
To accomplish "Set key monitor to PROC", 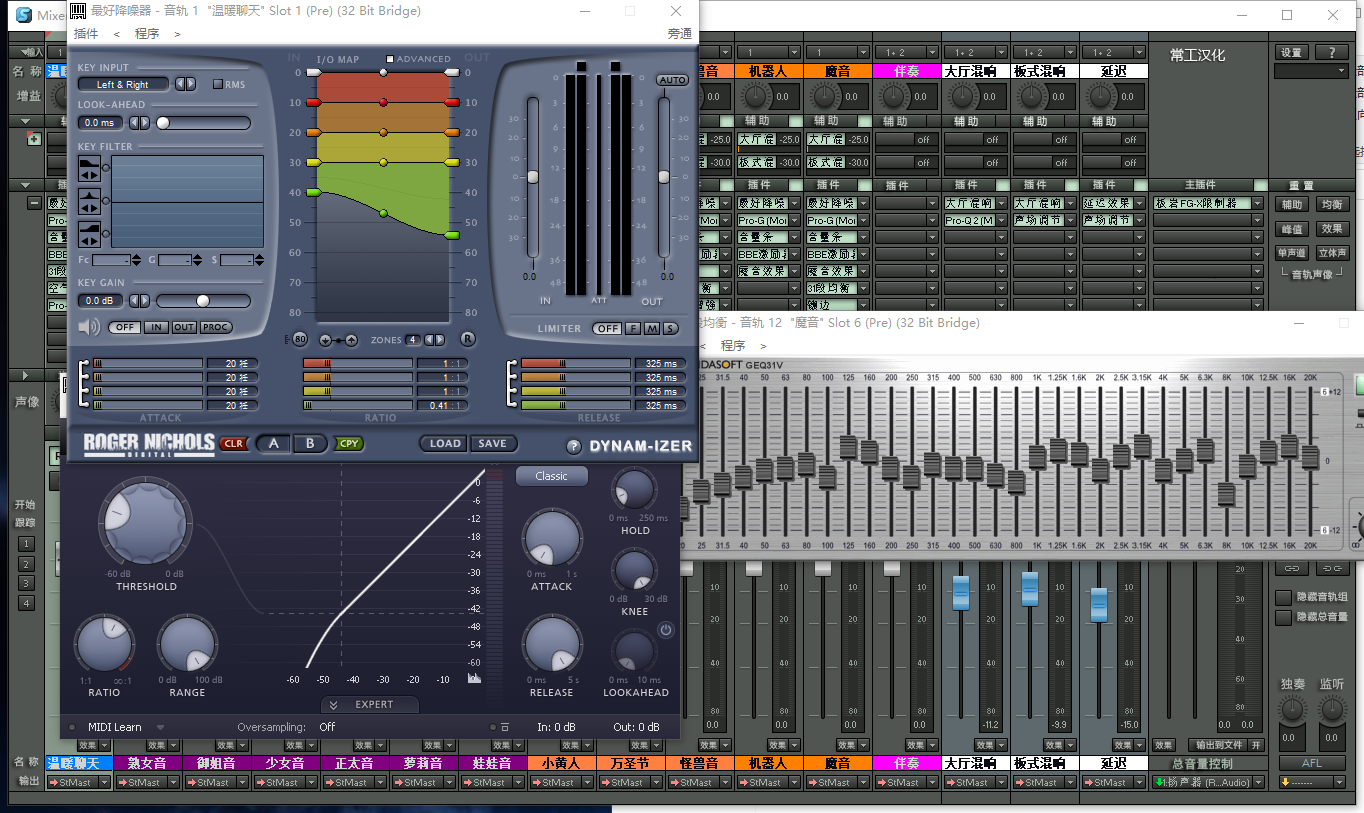I will tap(215, 327).
